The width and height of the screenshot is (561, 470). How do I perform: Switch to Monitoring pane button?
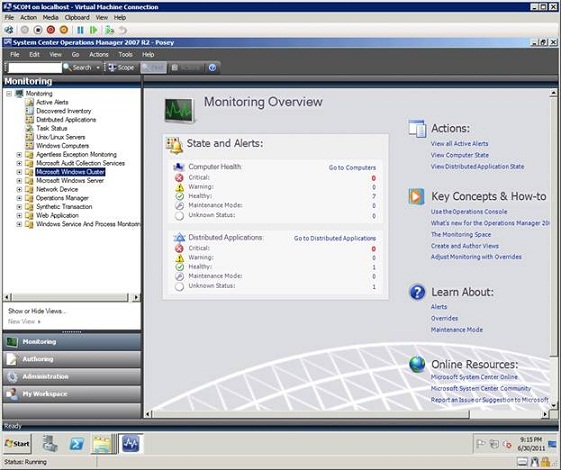click(72, 342)
